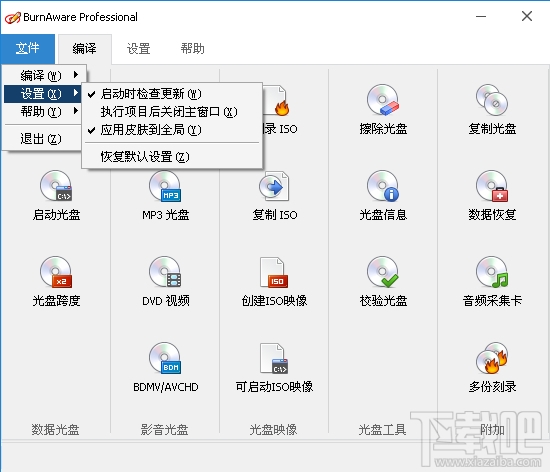Launch the 数据恢复 data recovery tool

(x=492, y=196)
